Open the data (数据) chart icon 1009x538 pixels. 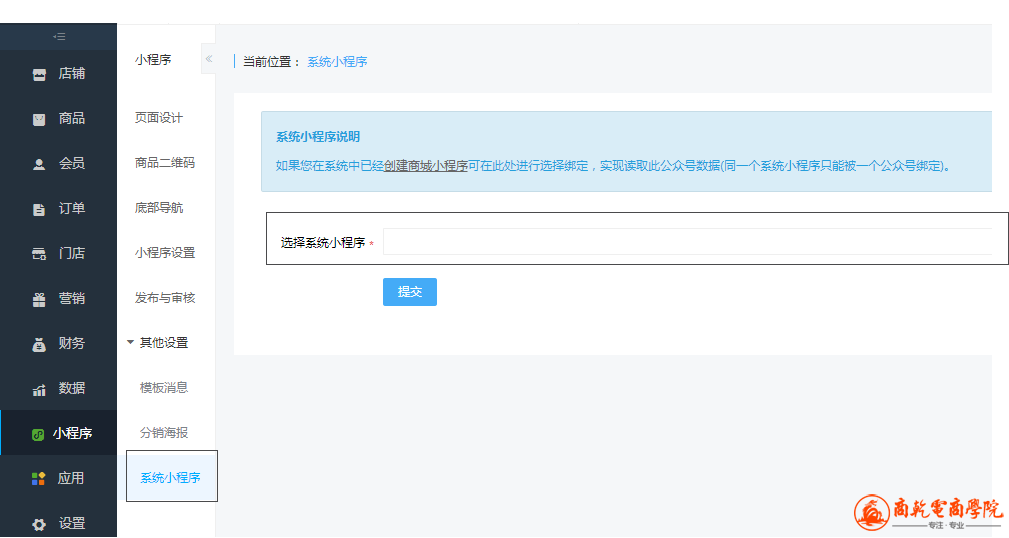click(39, 389)
